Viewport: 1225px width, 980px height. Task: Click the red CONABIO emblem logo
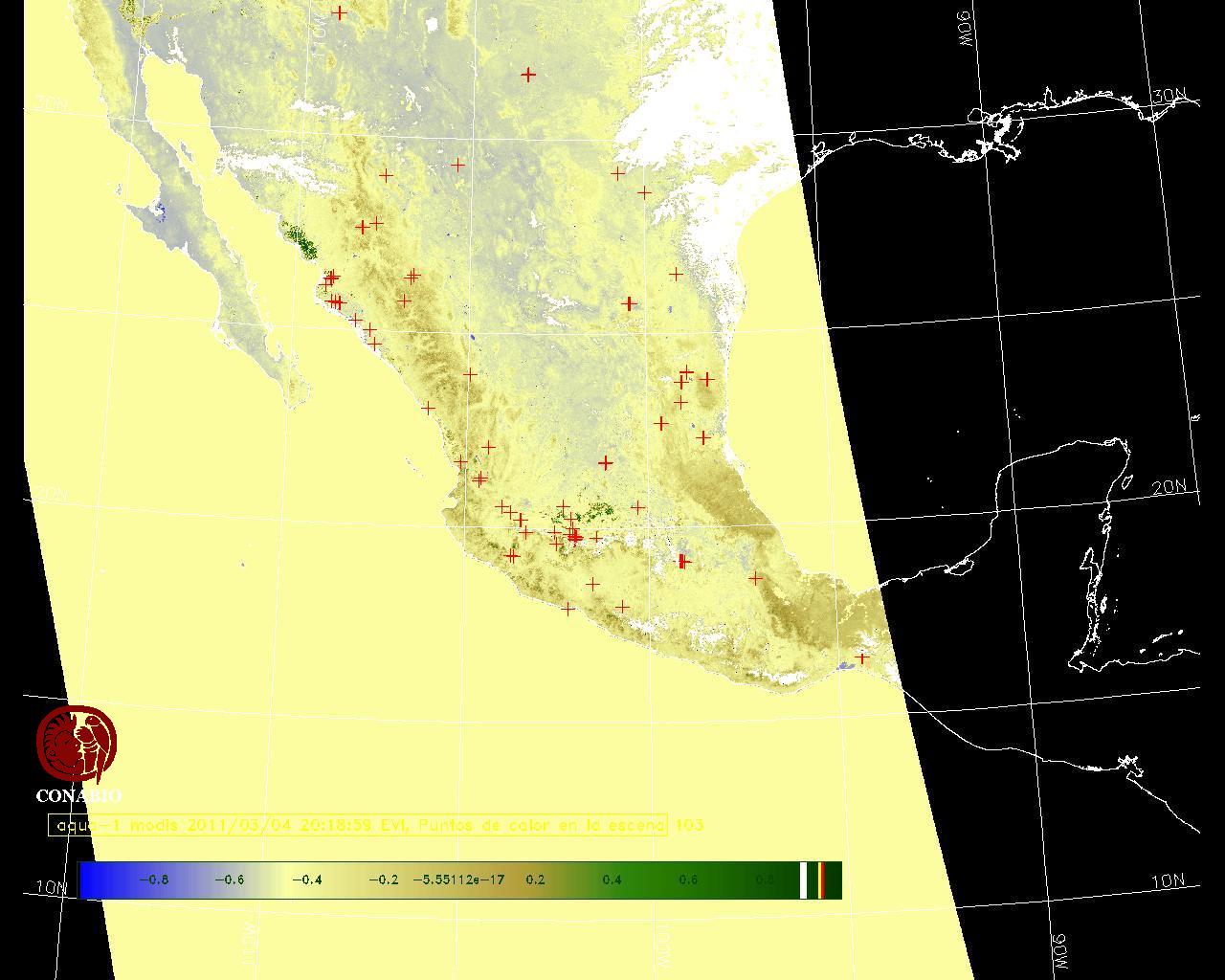tap(76, 744)
